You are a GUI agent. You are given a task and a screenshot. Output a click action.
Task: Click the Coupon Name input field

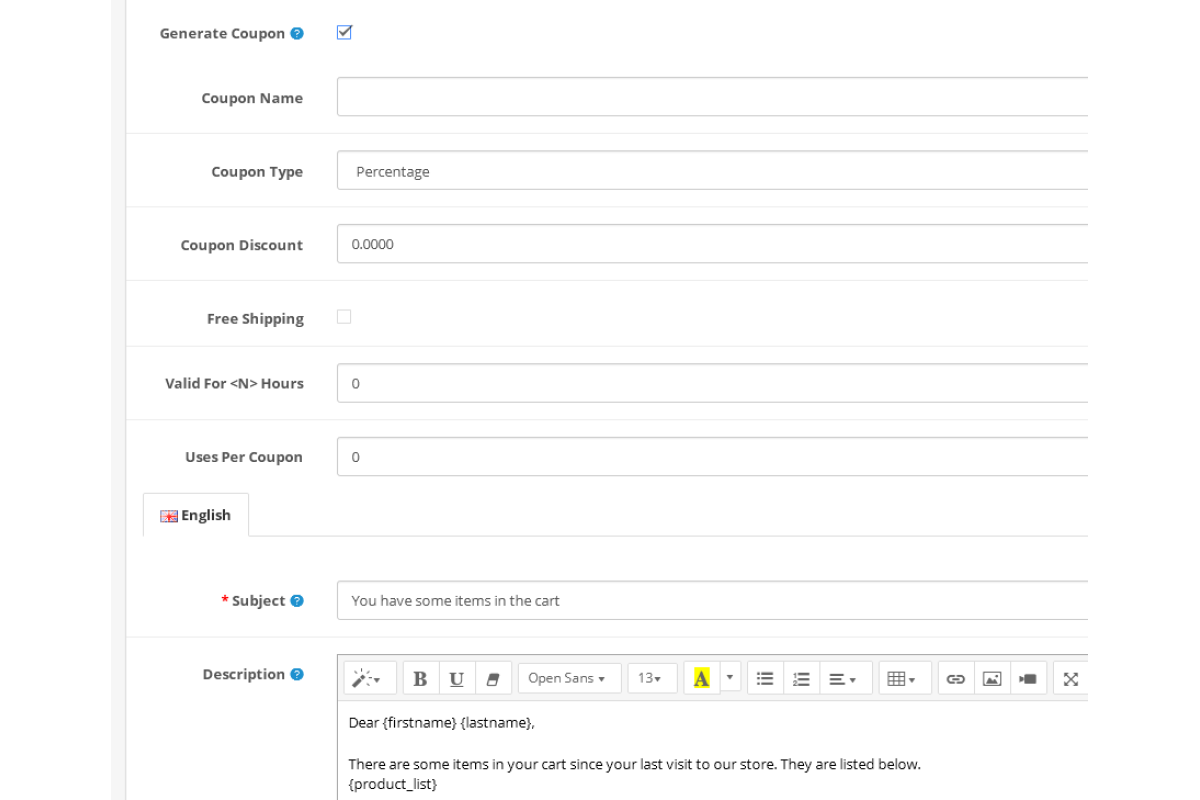pos(712,97)
